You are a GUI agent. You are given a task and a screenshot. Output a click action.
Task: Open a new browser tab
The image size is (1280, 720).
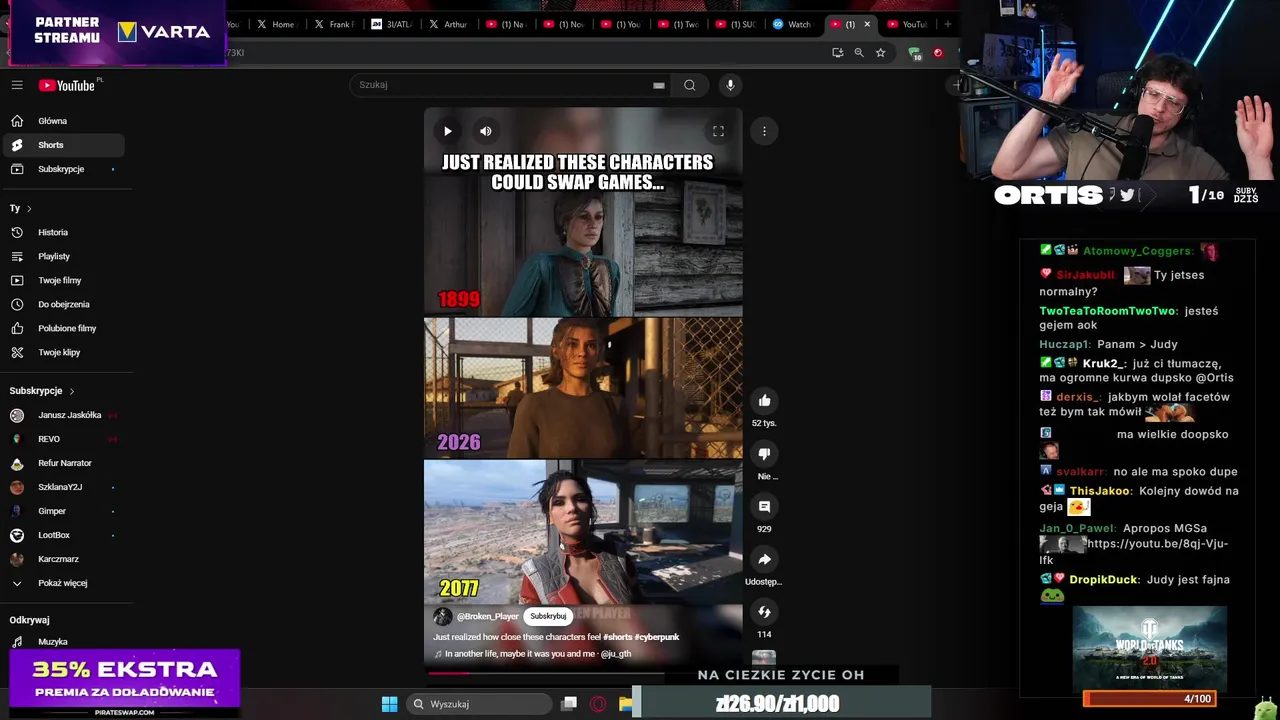(x=947, y=24)
